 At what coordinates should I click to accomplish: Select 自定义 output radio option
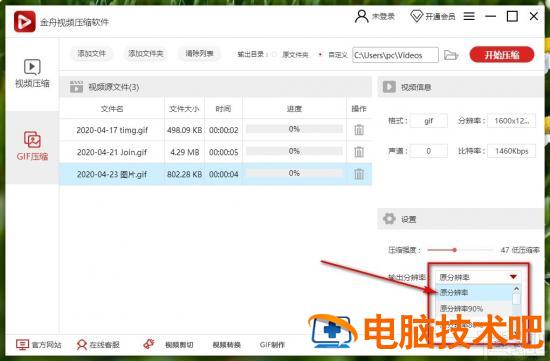point(320,55)
